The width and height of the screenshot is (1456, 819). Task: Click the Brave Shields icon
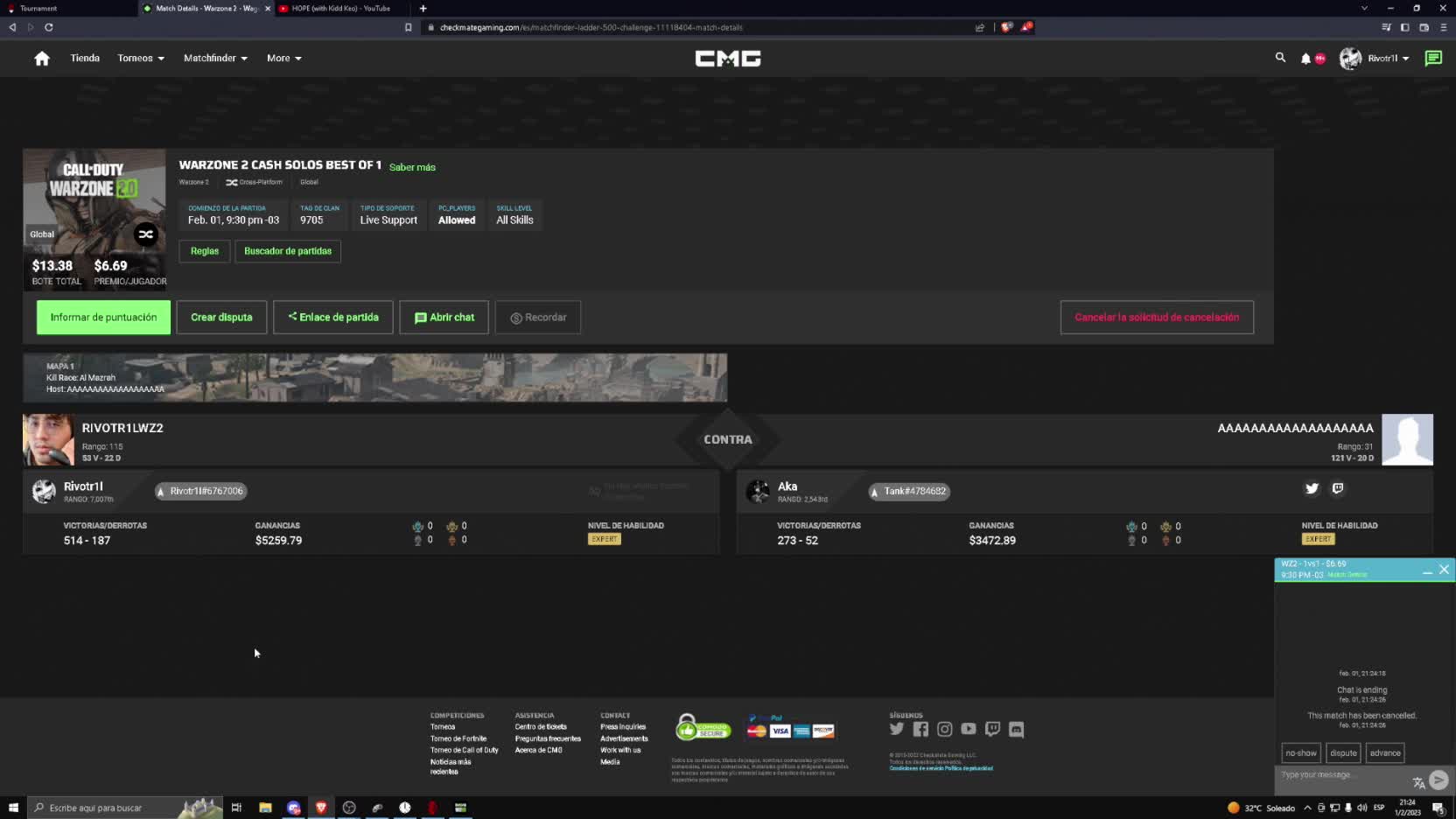[x=1007, y=27]
